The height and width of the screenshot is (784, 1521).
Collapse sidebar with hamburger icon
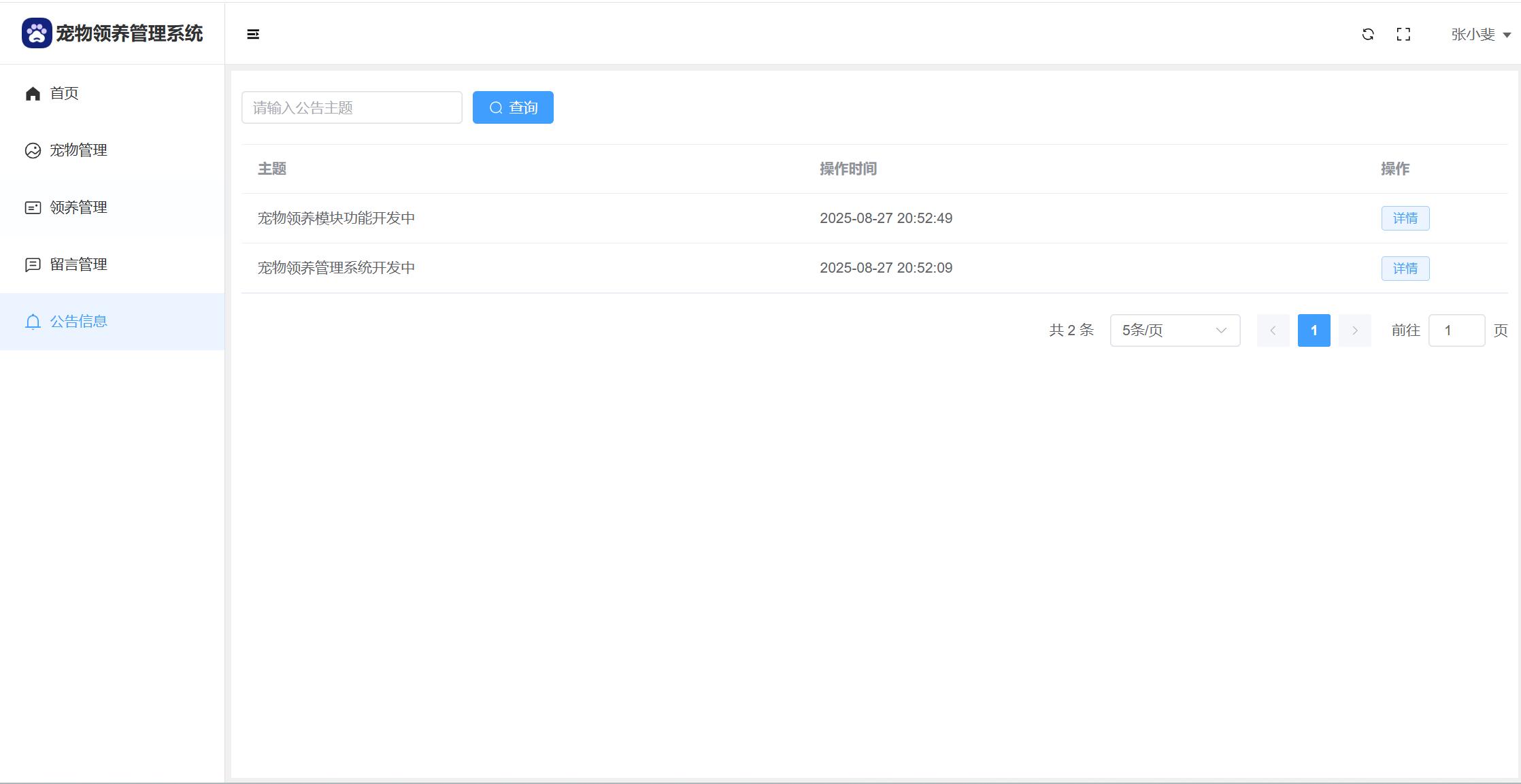(x=253, y=35)
